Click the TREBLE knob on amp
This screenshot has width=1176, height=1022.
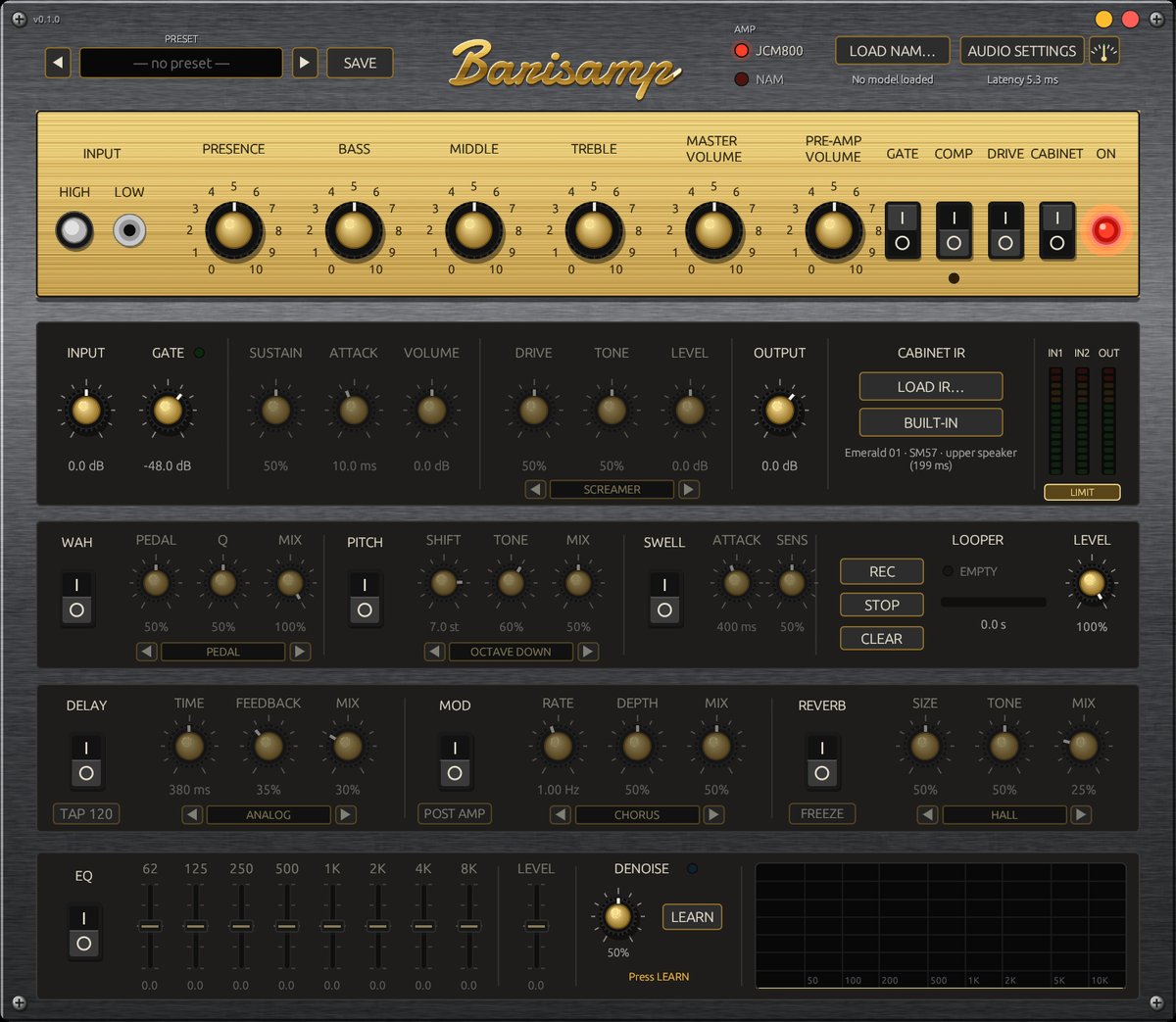pyautogui.click(x=594, y=230)
